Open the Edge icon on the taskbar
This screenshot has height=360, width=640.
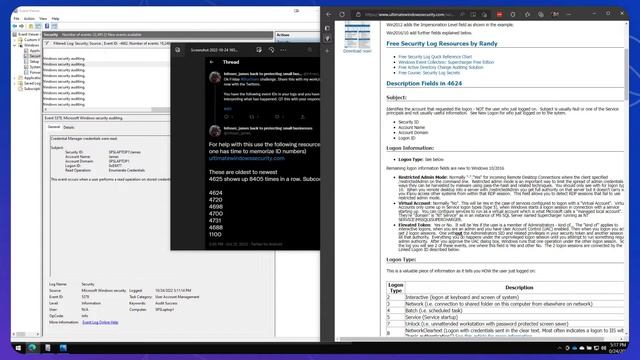tap(32, 348)
